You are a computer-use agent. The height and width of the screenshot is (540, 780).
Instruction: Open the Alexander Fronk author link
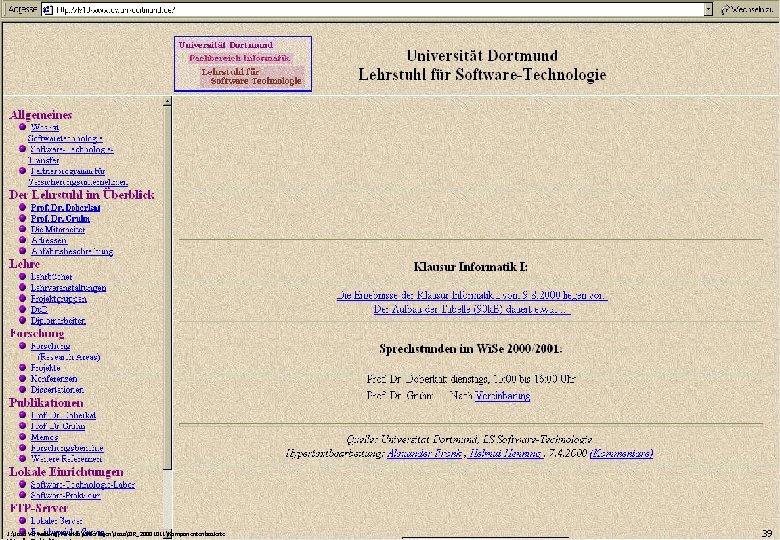(424, 453)
